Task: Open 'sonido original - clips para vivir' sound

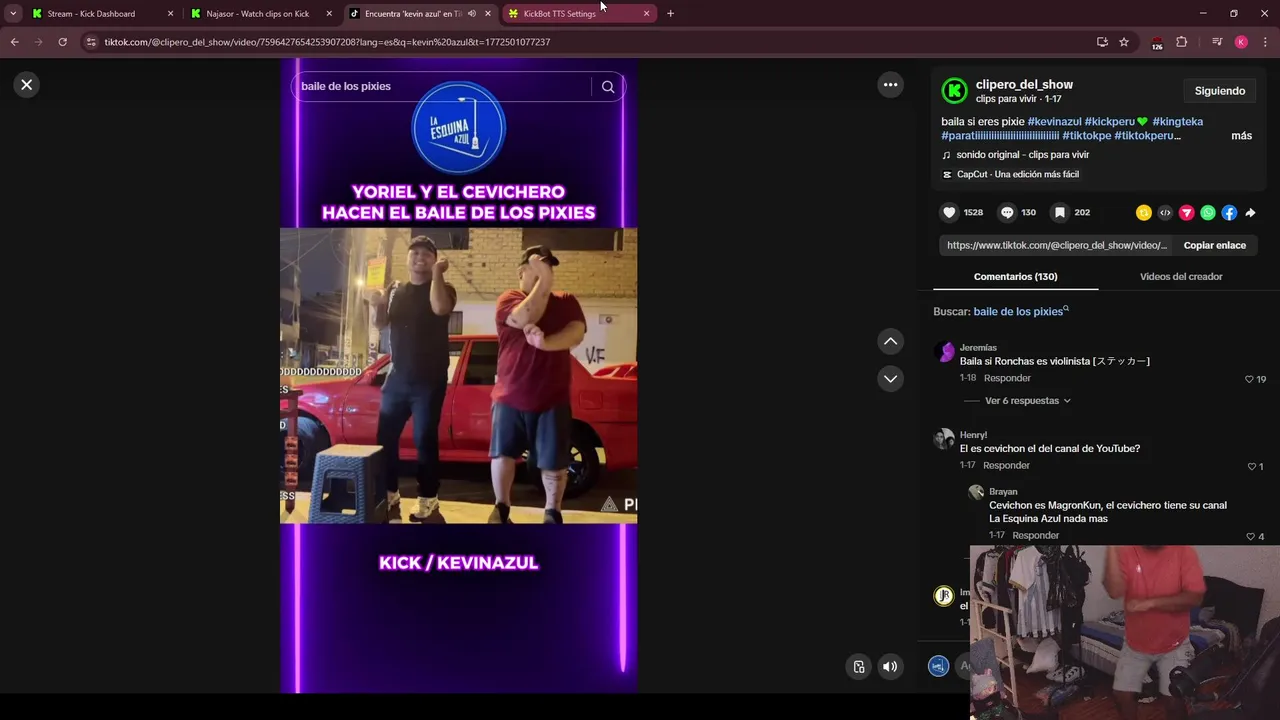Action: coord(1022,155)
